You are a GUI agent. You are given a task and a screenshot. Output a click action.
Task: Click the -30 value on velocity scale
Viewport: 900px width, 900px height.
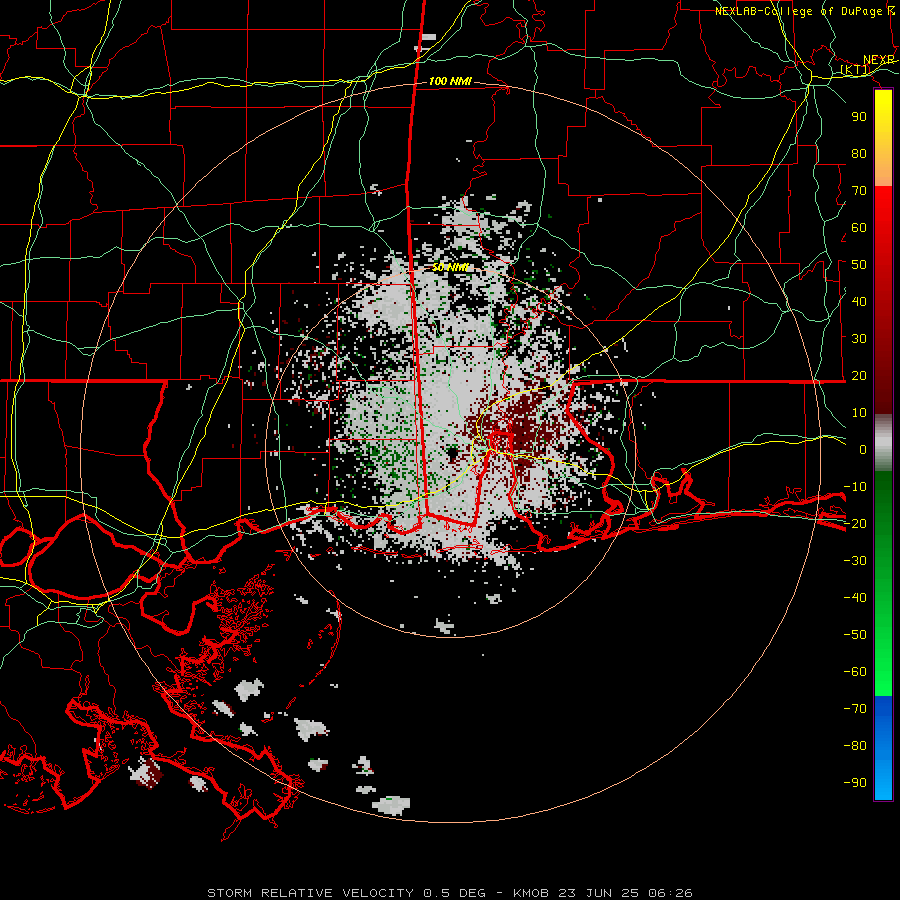pyautogui.click(x=855, y=561)
